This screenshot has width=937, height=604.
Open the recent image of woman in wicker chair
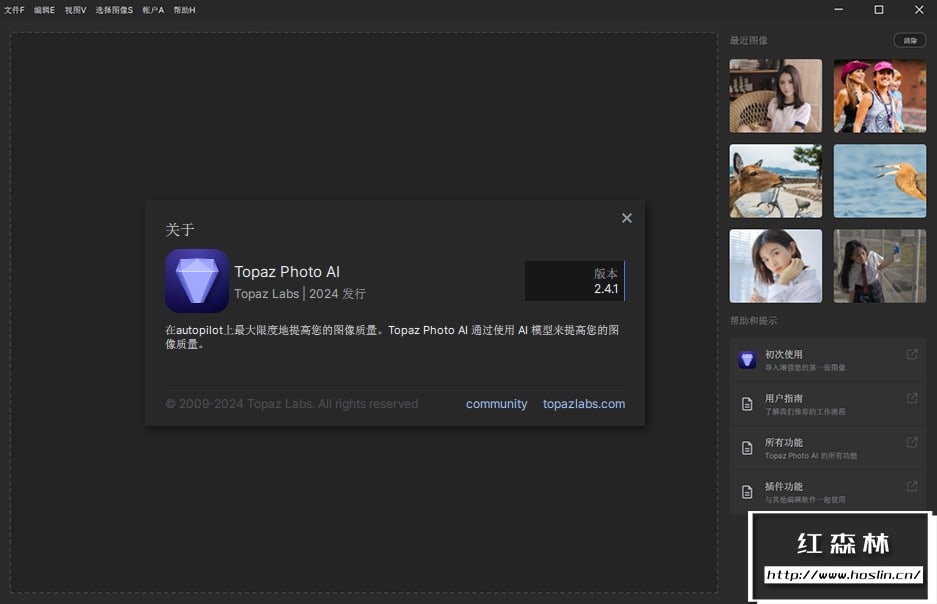(x=776, y=96)
